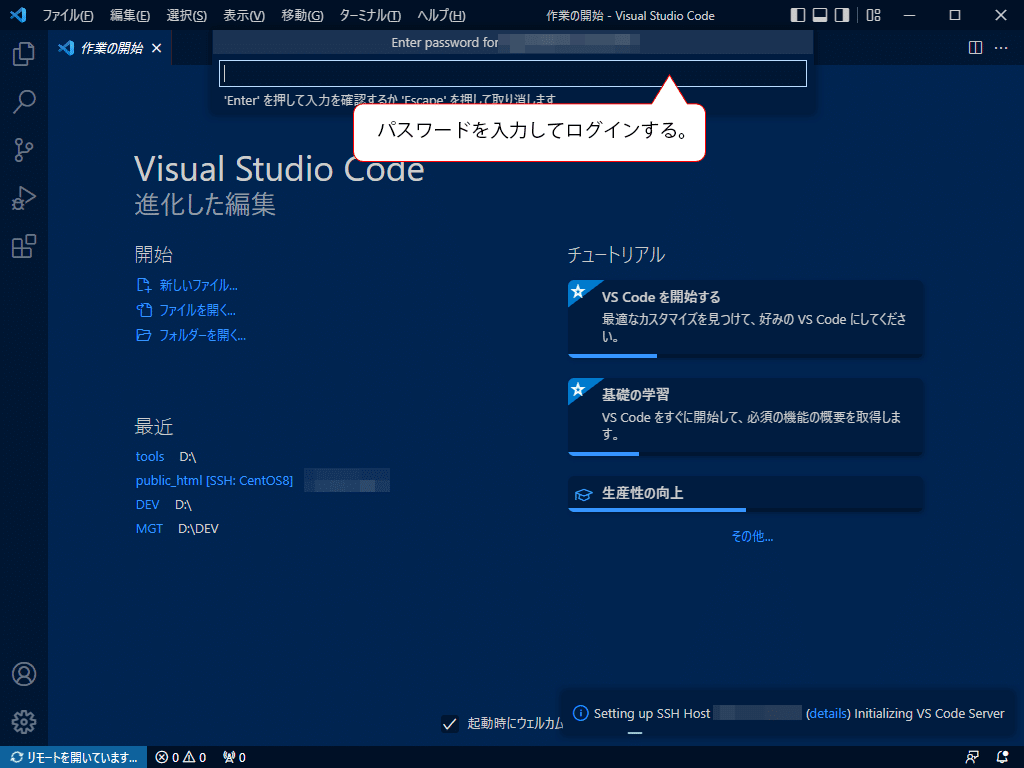Screen dimensions: 1024x768
Task: Focus the password input field
Action: (513, 73)
